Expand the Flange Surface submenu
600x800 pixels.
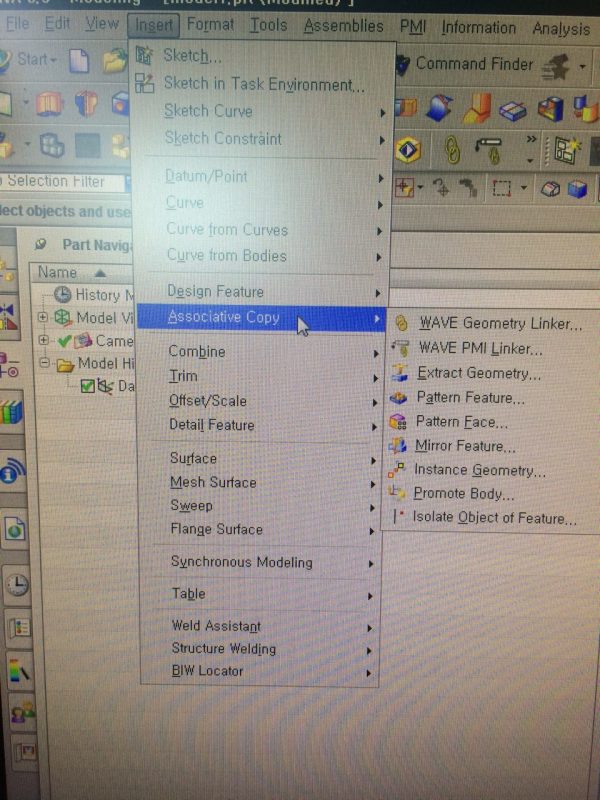coord(260,530)
